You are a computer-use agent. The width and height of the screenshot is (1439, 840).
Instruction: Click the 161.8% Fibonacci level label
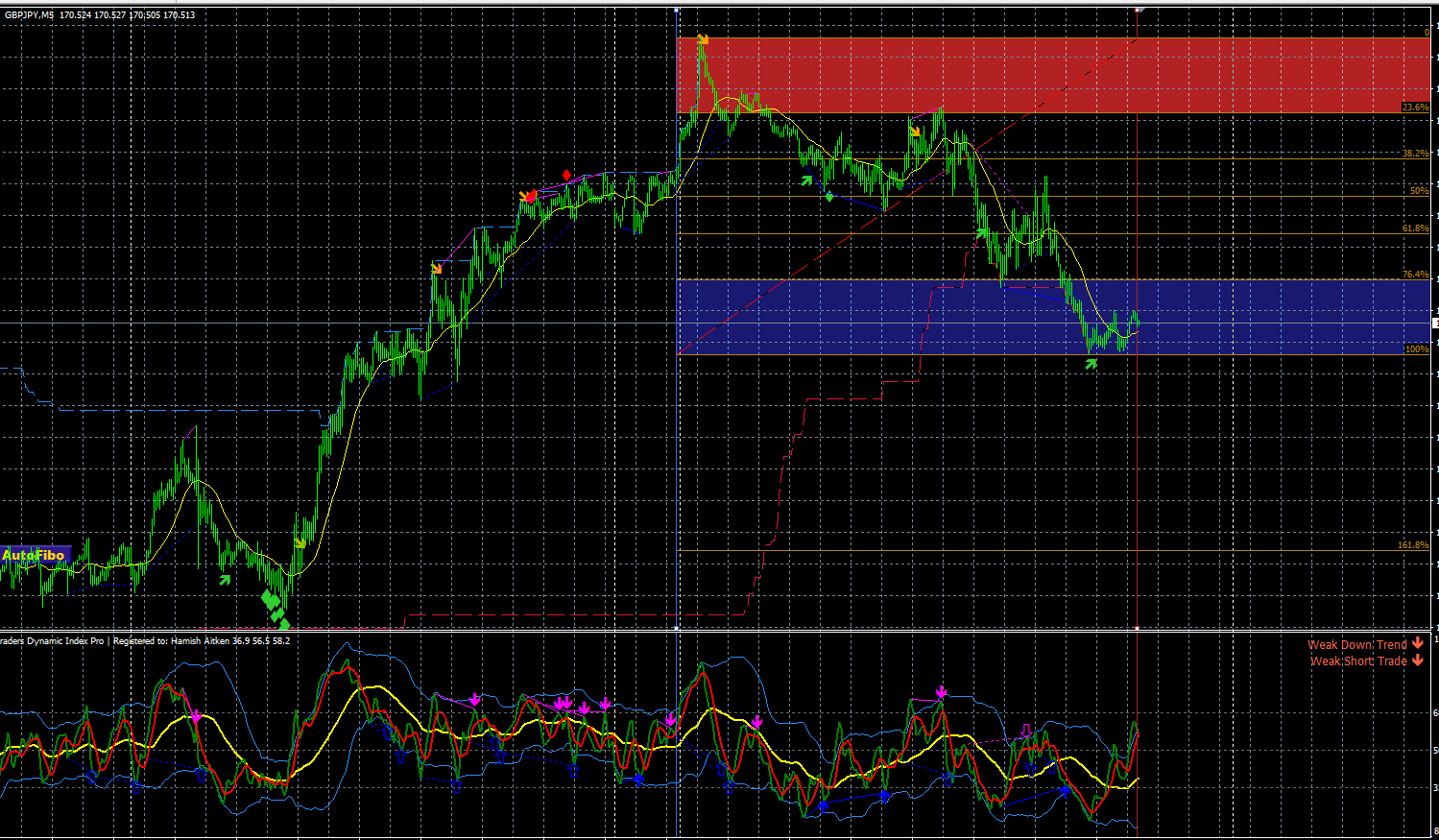pos(1413,545)
